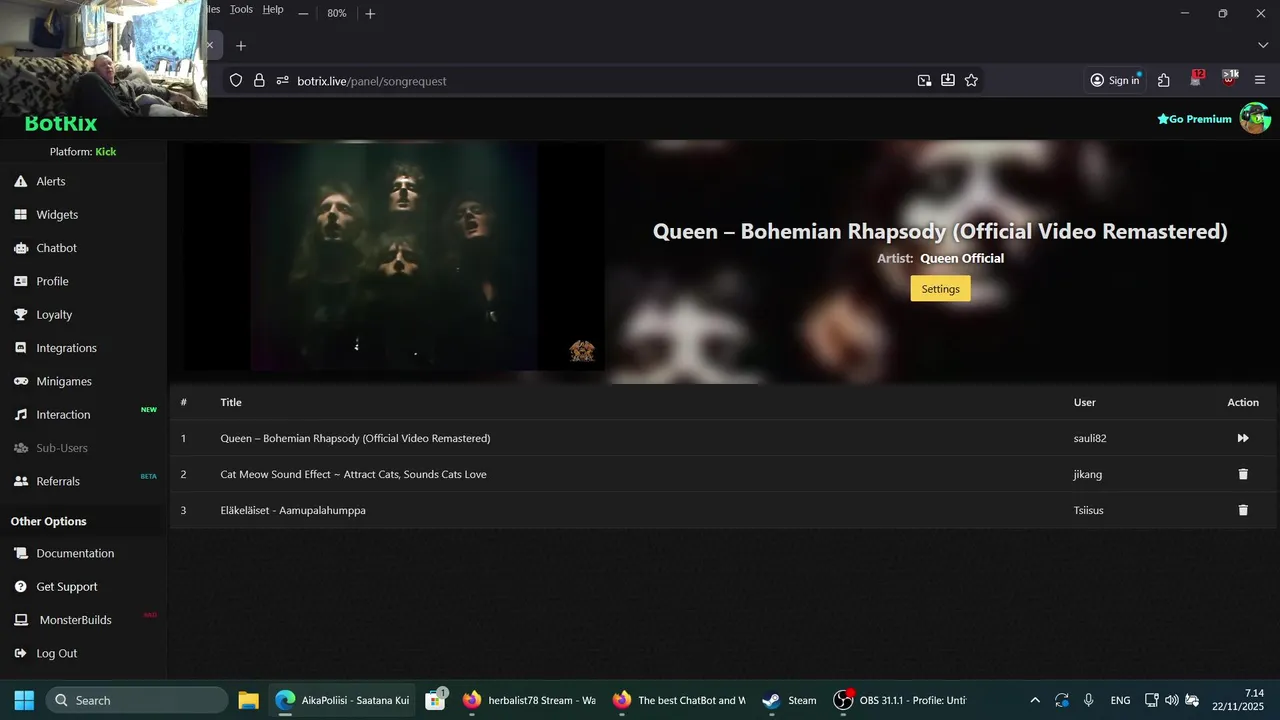1280x720 pixels.
Task: Open the Windows Start menu
Action: 24,700
